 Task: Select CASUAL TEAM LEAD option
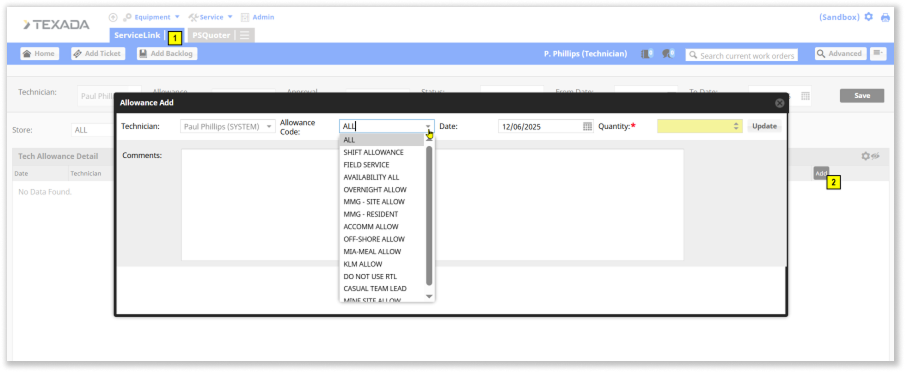[382, 288]
